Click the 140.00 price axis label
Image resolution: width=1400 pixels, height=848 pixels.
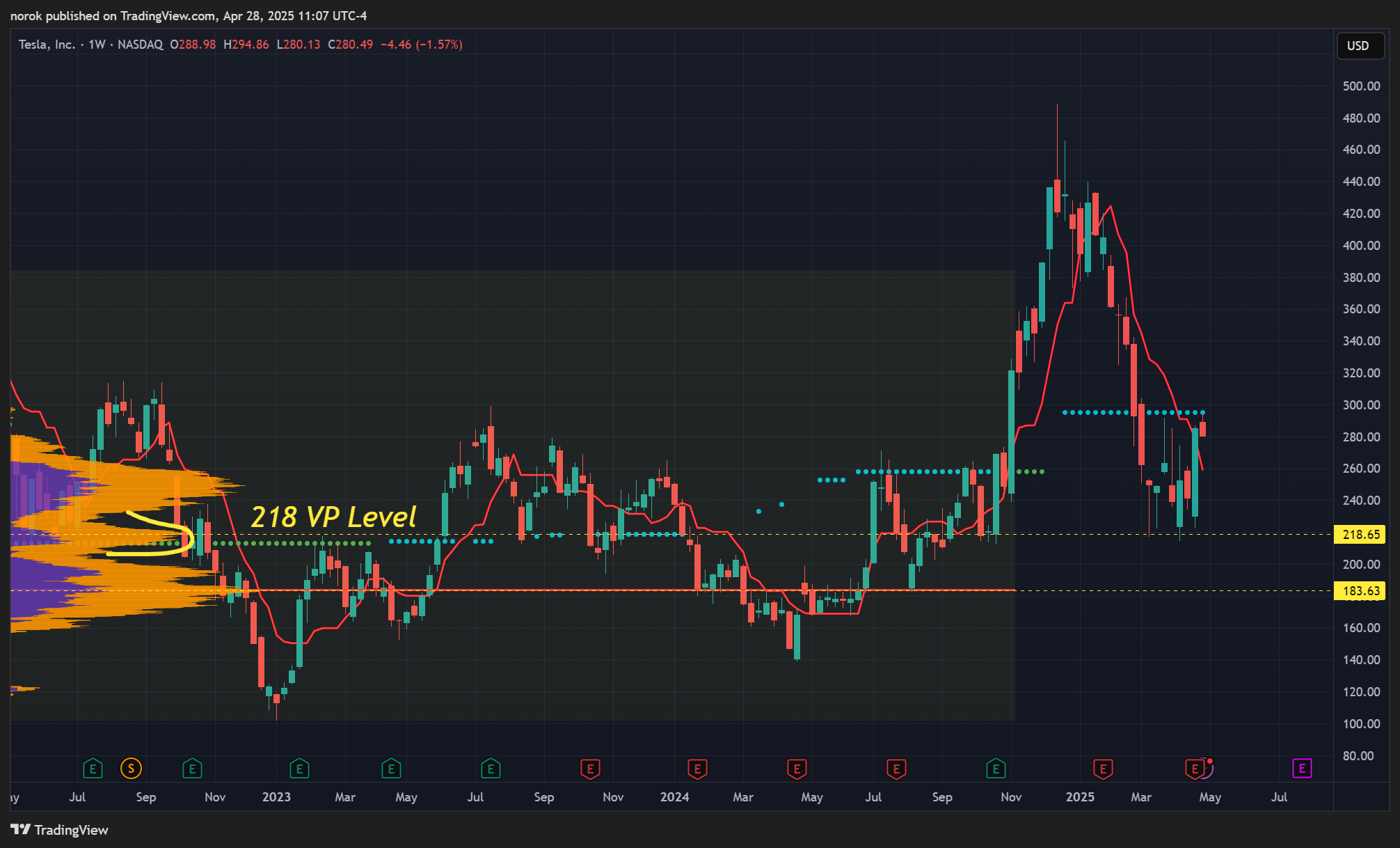pyautogui.click(x=1361, y=660)
